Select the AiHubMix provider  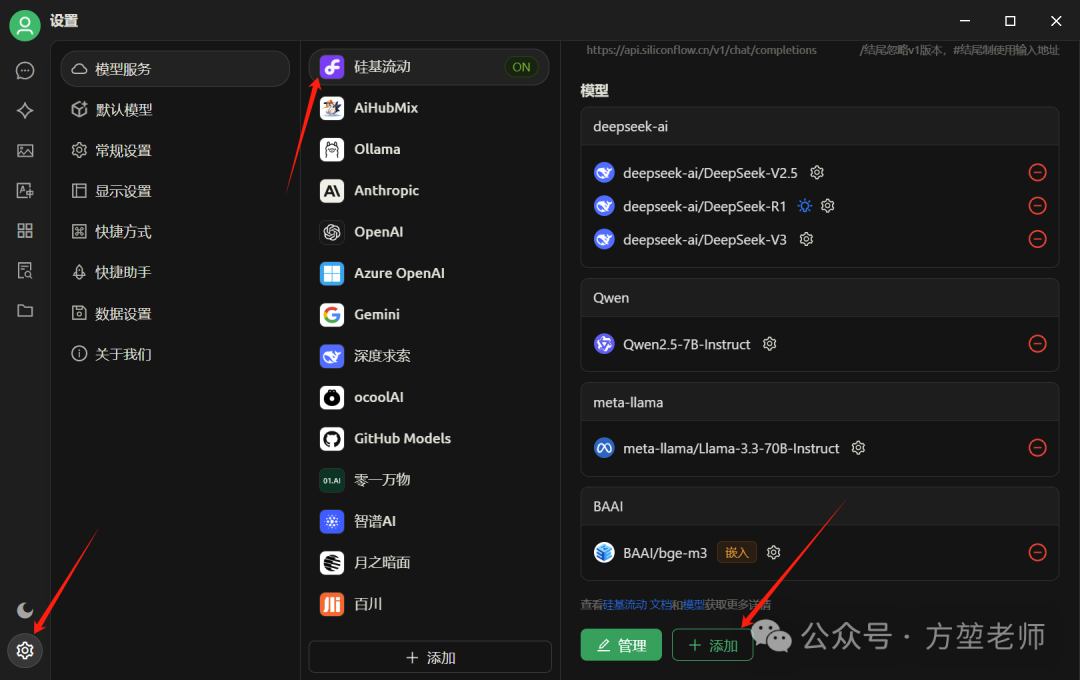pos(429,108)
